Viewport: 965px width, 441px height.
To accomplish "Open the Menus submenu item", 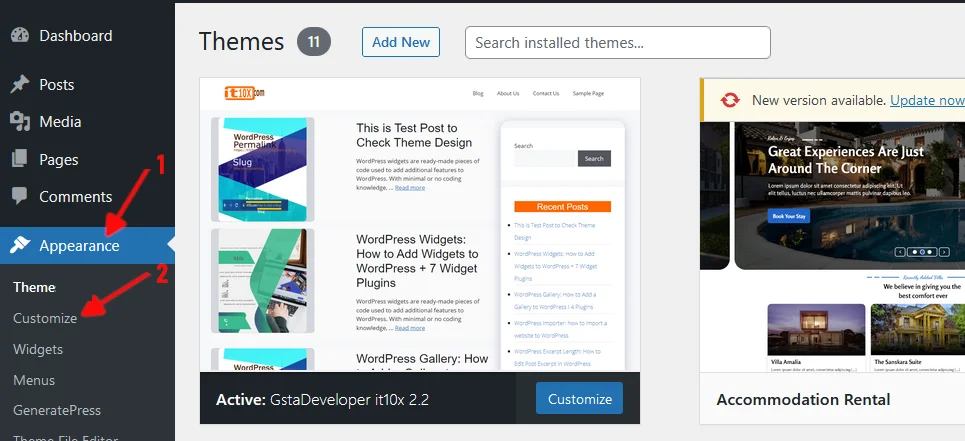I will click(x=34, y=380).
